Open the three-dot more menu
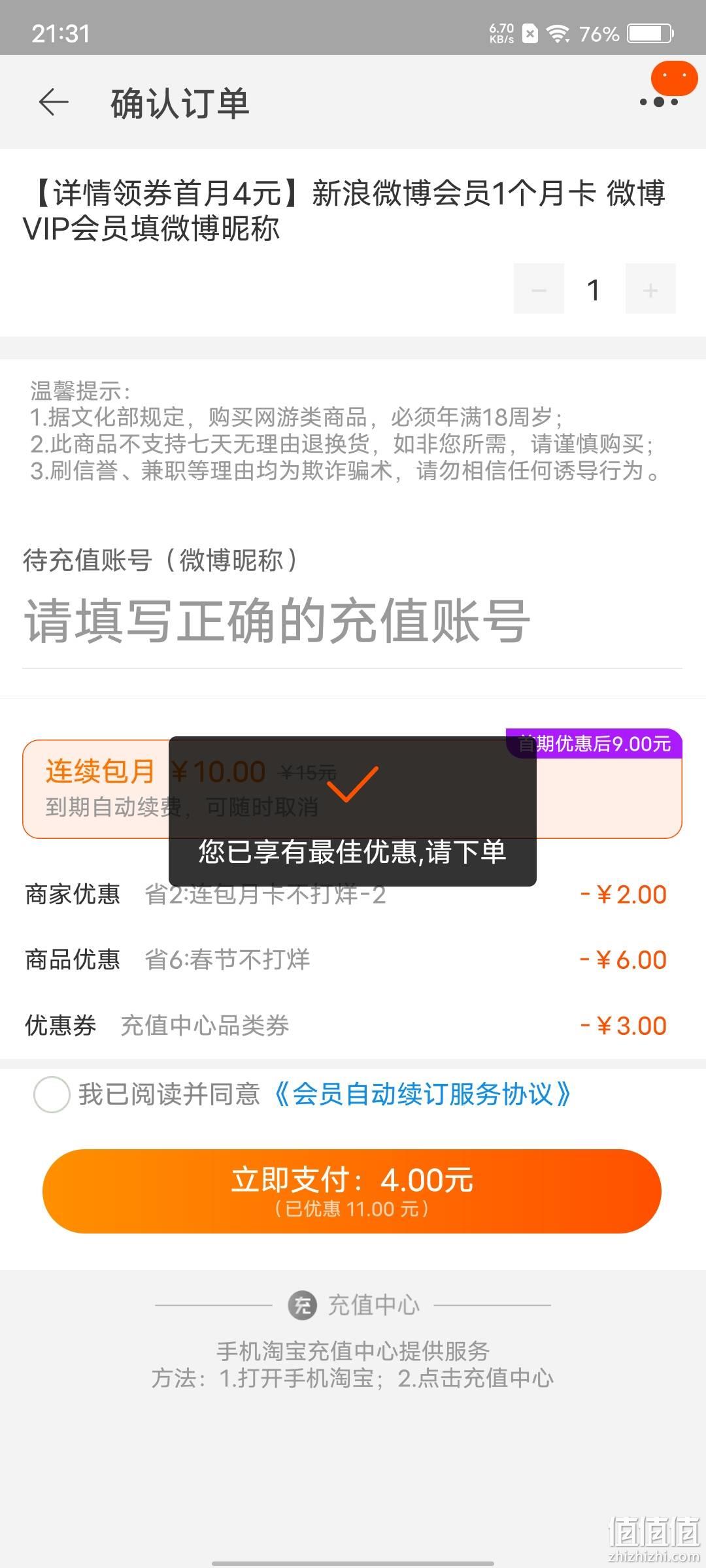The width and height of the screenshot is (706, 1568). (658, 102)
